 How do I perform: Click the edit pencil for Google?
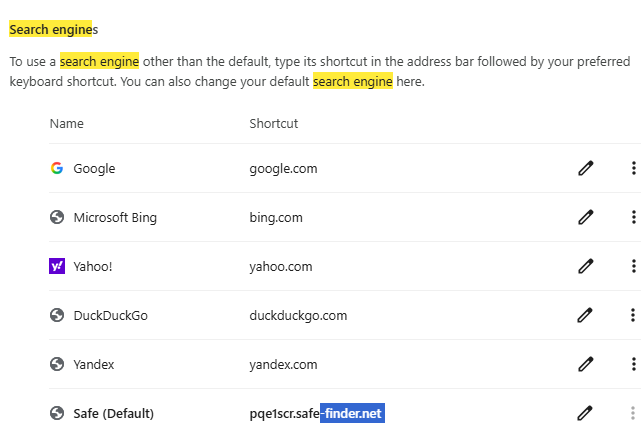(x=586, y=168)
